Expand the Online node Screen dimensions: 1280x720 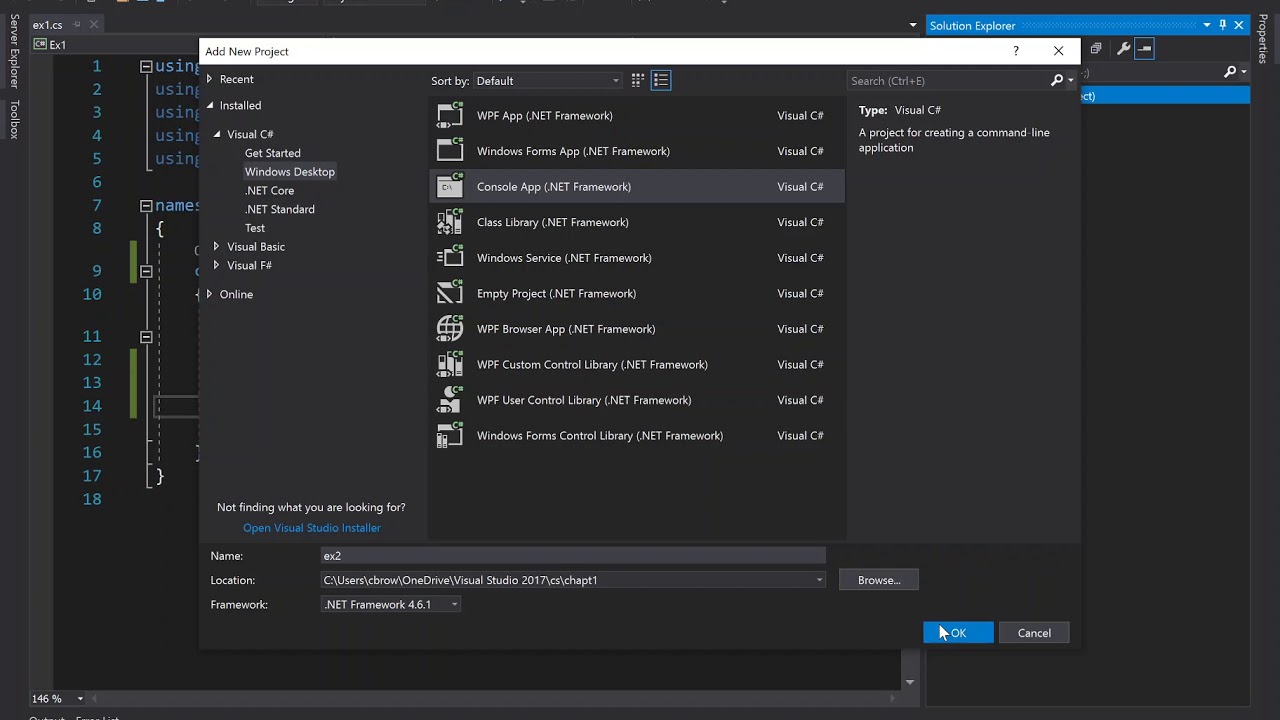[x=209, y=294]
